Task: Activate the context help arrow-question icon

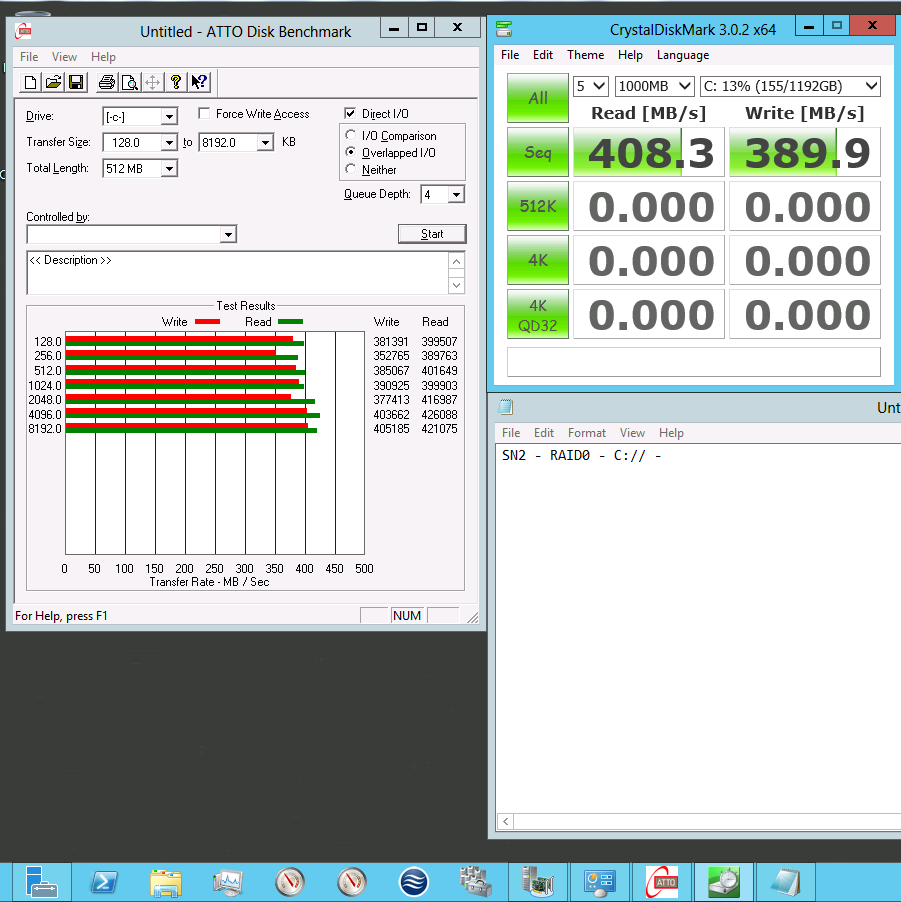Action: coord(199,82)
